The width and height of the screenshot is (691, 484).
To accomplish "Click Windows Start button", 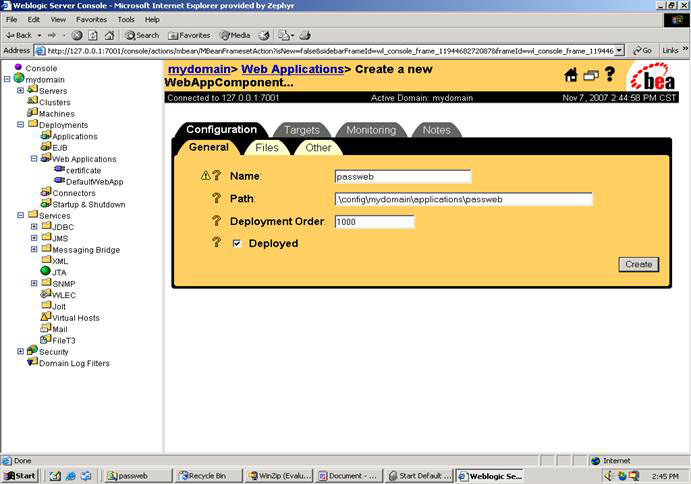I will (x=20, y=476).
